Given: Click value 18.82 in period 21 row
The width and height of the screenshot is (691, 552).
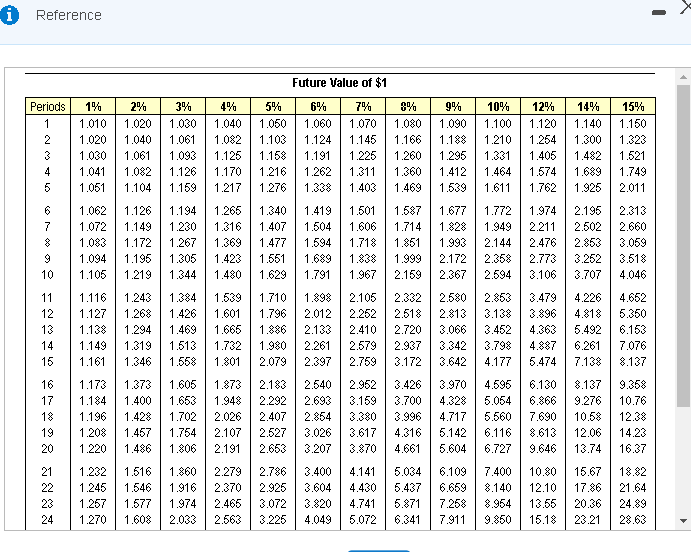Looking at the screenshot, I should [632, 472].
